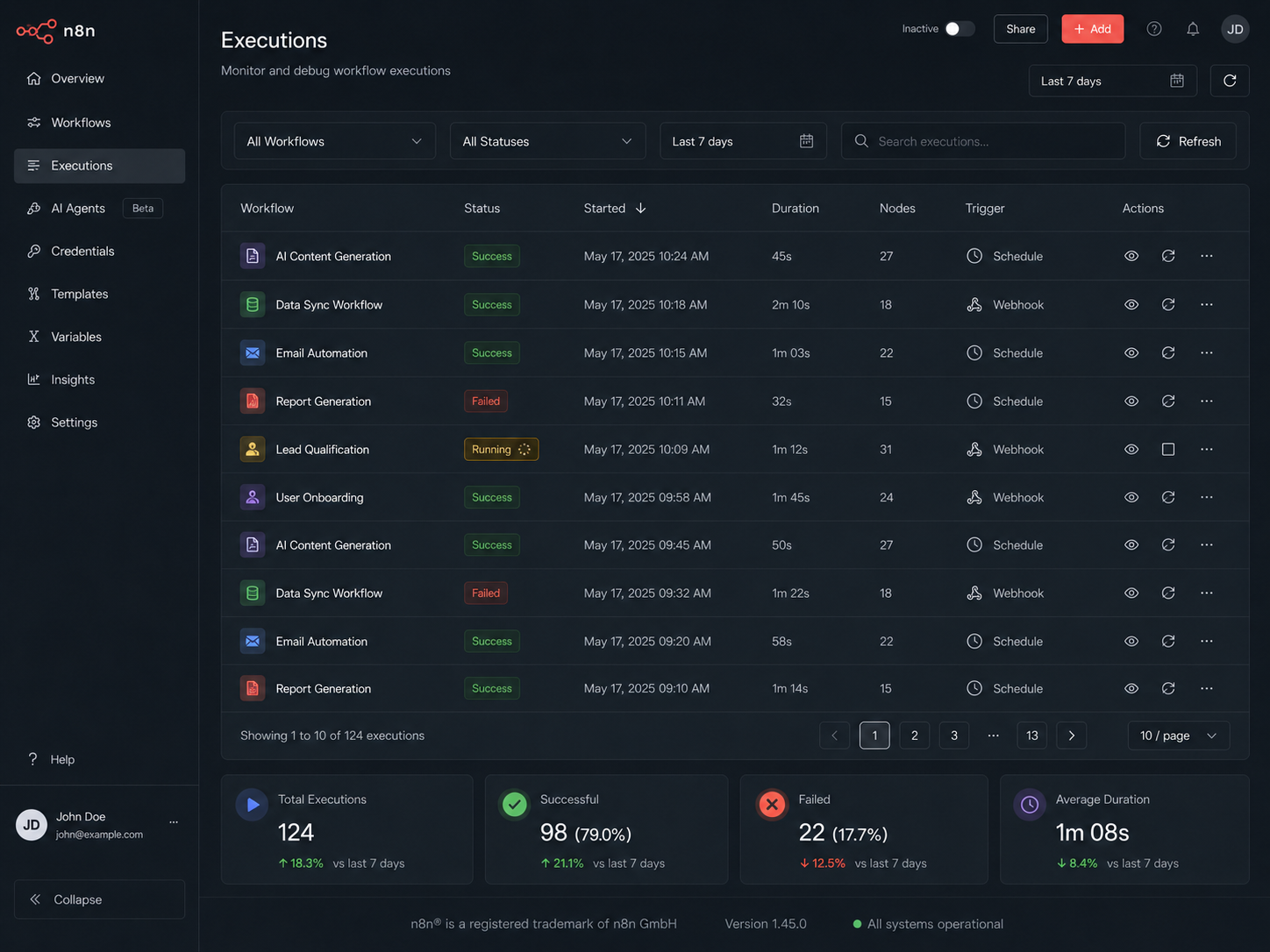Go to previous page chevron
1270x952 pixels.
point(834,735)
